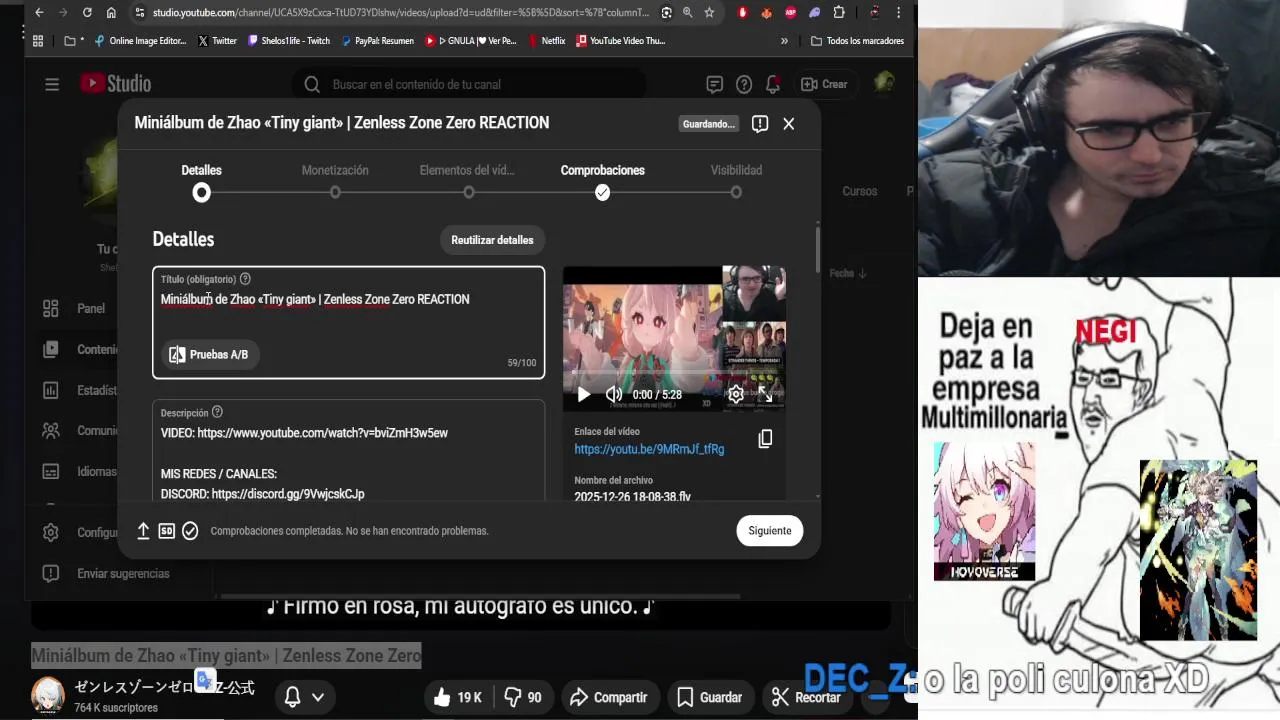Image resolution: width=1280 pixels, height=720 pixels.
Task: Open the feedback icon in dialog header
Action: tap(760, 124)
